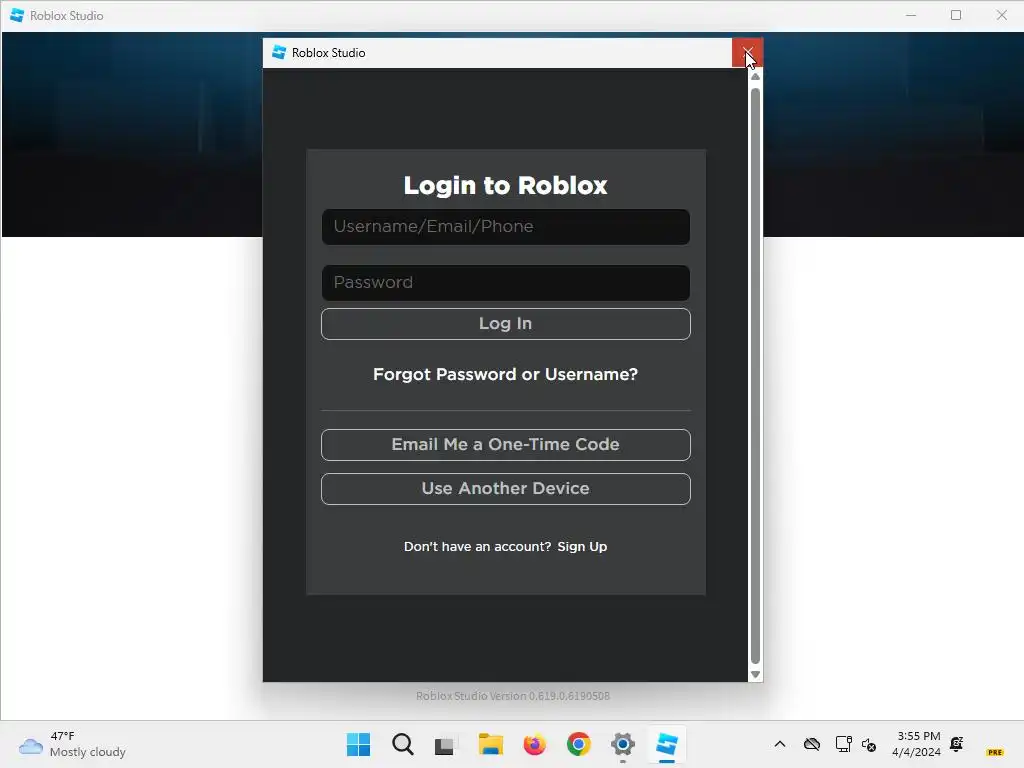Submit with the Log In button
Image resolution: width=1024 pixels, height=768 pixels.
pyautogui.click(x=505, y=324)
